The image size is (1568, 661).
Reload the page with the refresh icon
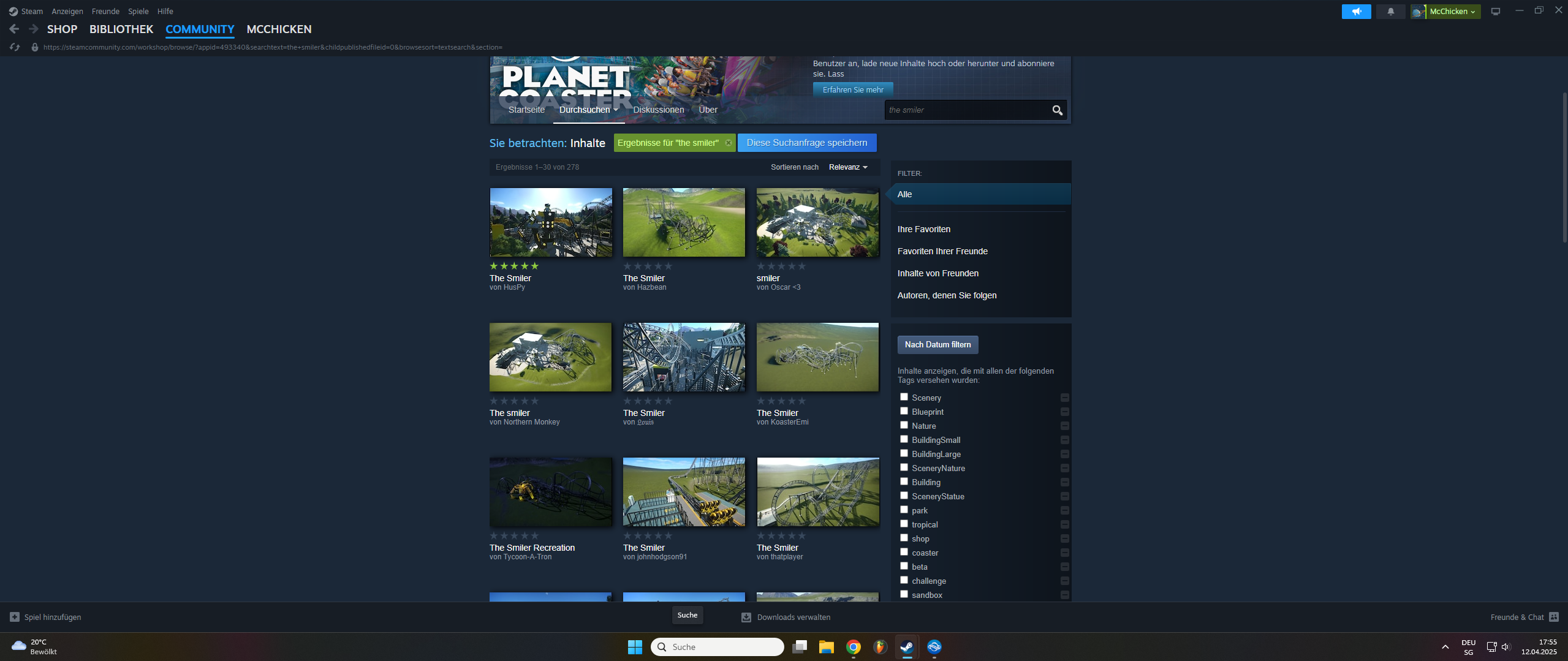click(x=15, y=47)
